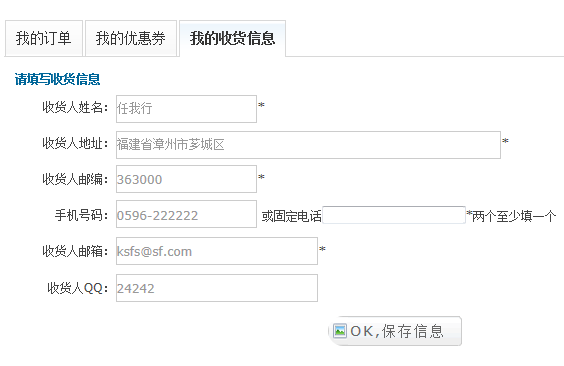Image resolution: width=564 pixels, height=366 pixels.
Task: Click the 收货人姓名 label
Action: pos(75,107)
